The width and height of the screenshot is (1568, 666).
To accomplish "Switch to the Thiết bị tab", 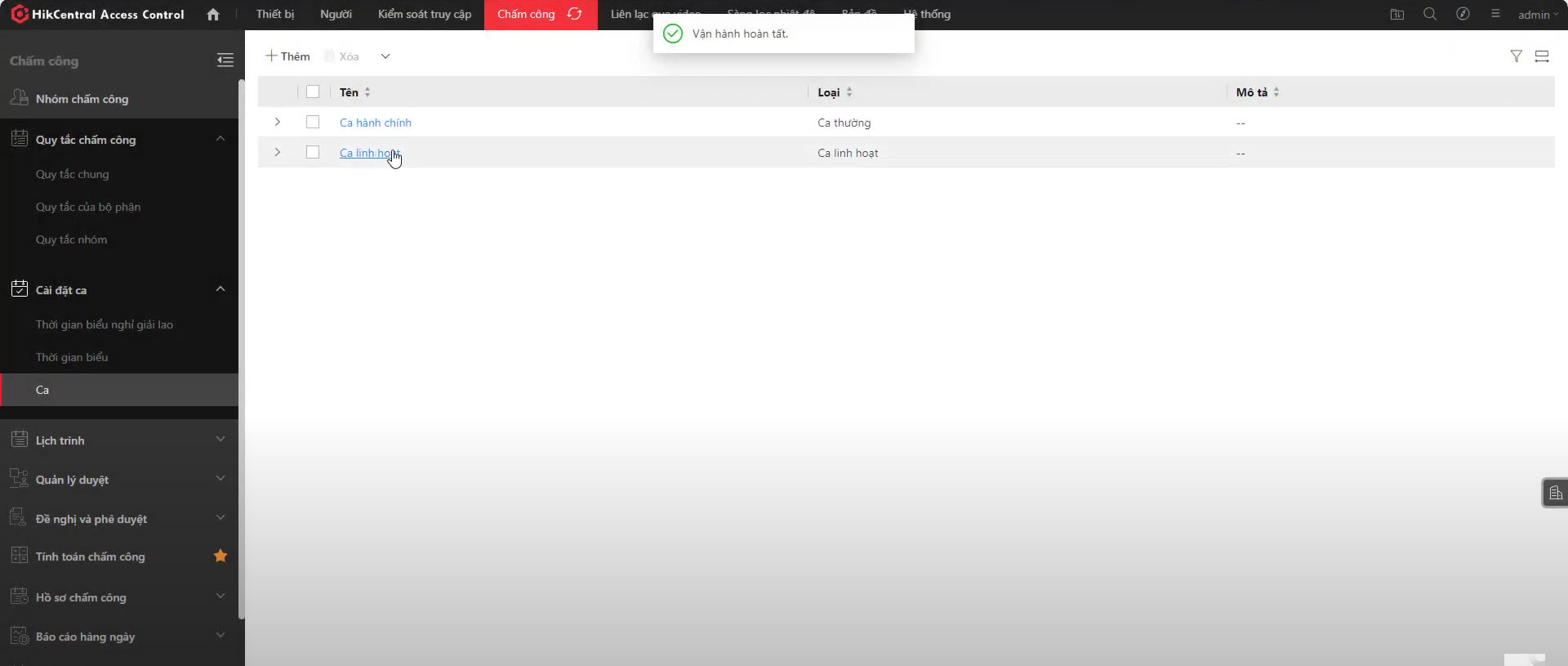I will point(275,15).
